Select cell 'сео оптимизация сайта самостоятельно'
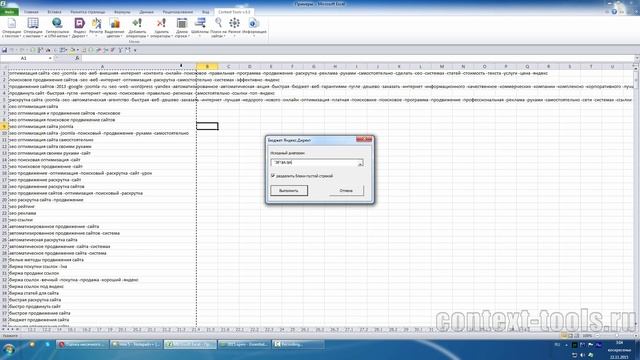 (102, 140)
